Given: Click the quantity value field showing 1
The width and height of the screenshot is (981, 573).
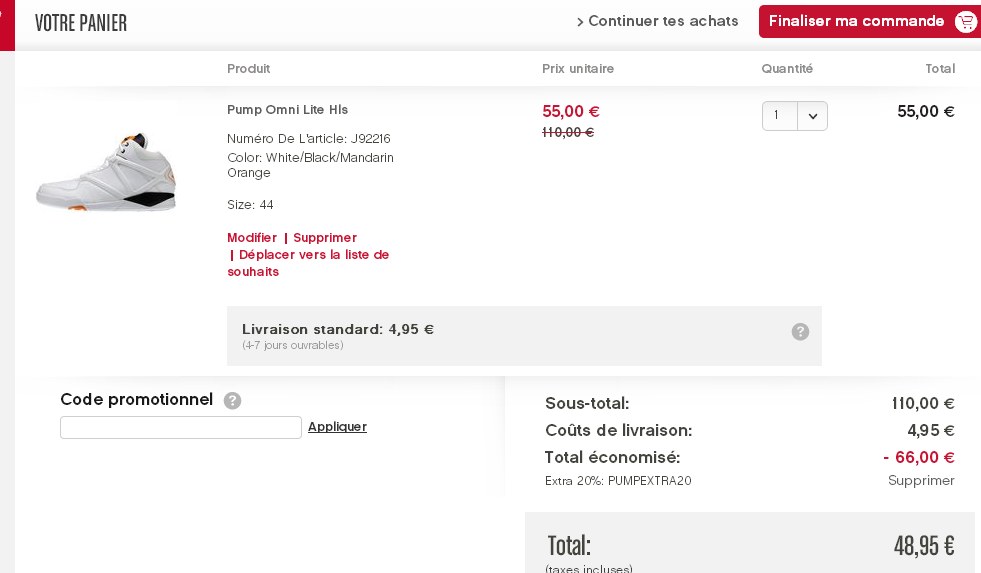Looking at the screenshot, I should coord(780,116).
